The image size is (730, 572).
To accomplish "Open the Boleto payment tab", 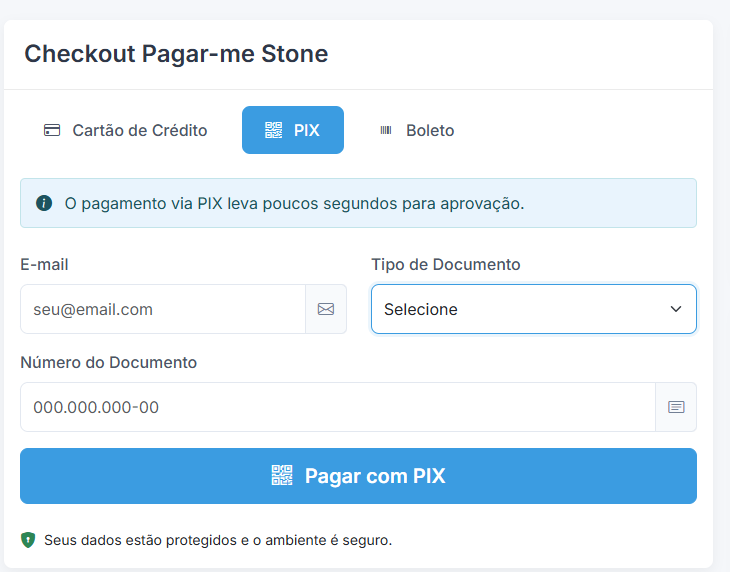I will pos(417,130).
